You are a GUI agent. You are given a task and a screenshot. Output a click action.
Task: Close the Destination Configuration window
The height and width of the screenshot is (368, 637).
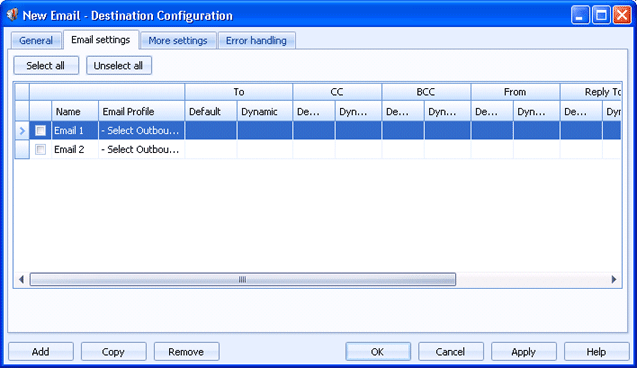(622, 15)
